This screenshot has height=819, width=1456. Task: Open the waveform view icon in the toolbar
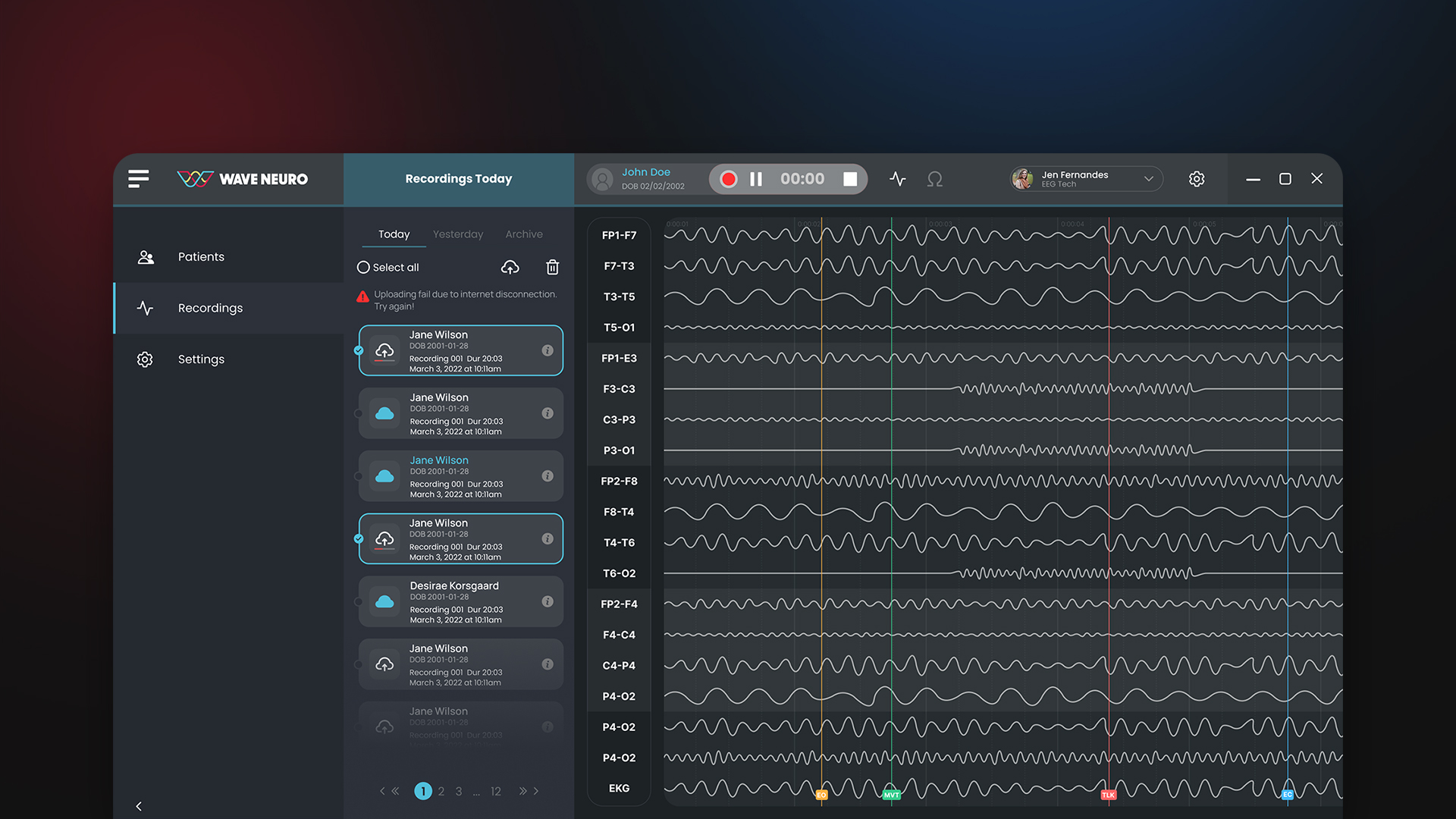tap(898, 179)
